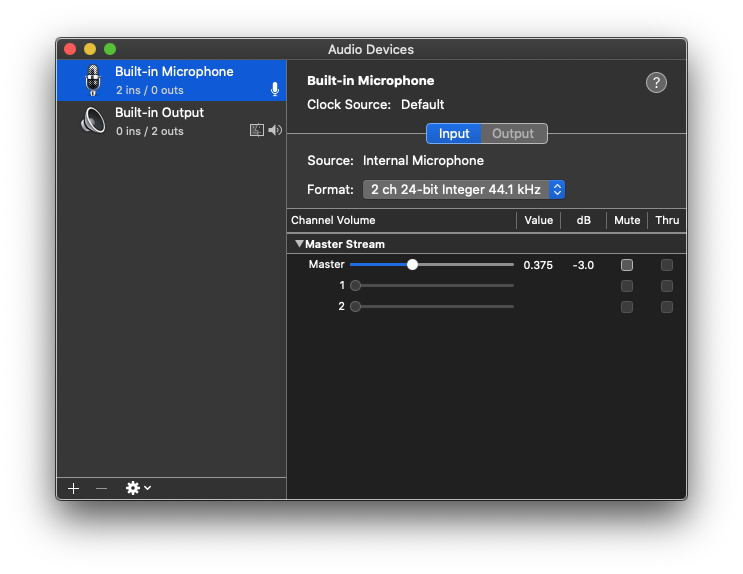
Task: Collapse the Master Stream disclosure triangle
Action: coord(299,244)
